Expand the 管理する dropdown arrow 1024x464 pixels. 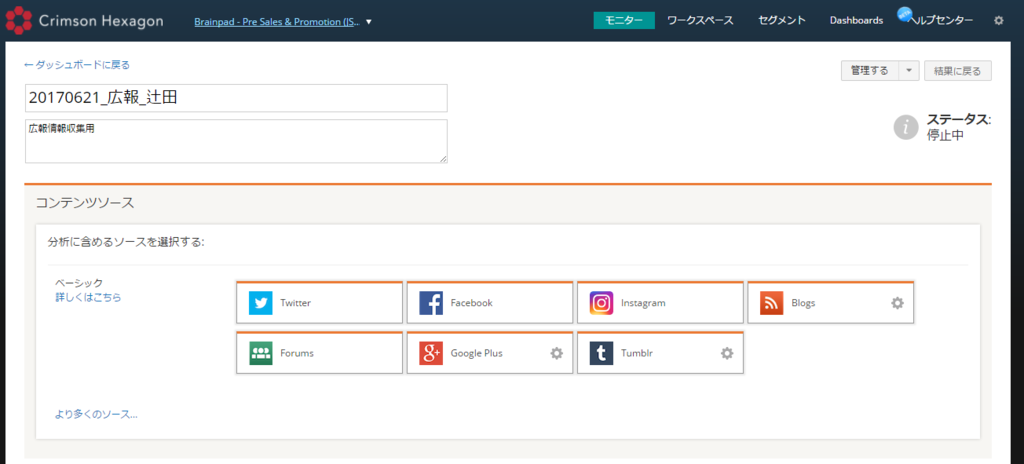[910, 71]
